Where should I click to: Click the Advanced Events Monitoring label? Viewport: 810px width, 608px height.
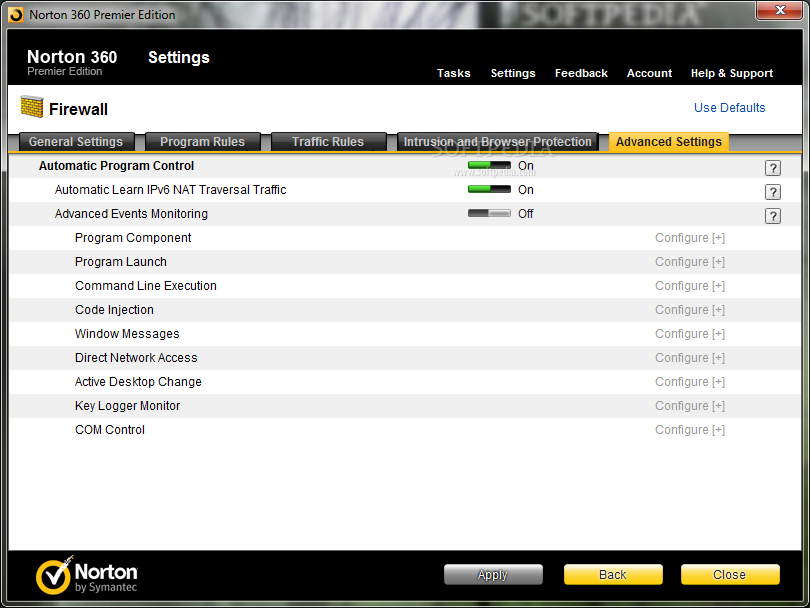131,214
